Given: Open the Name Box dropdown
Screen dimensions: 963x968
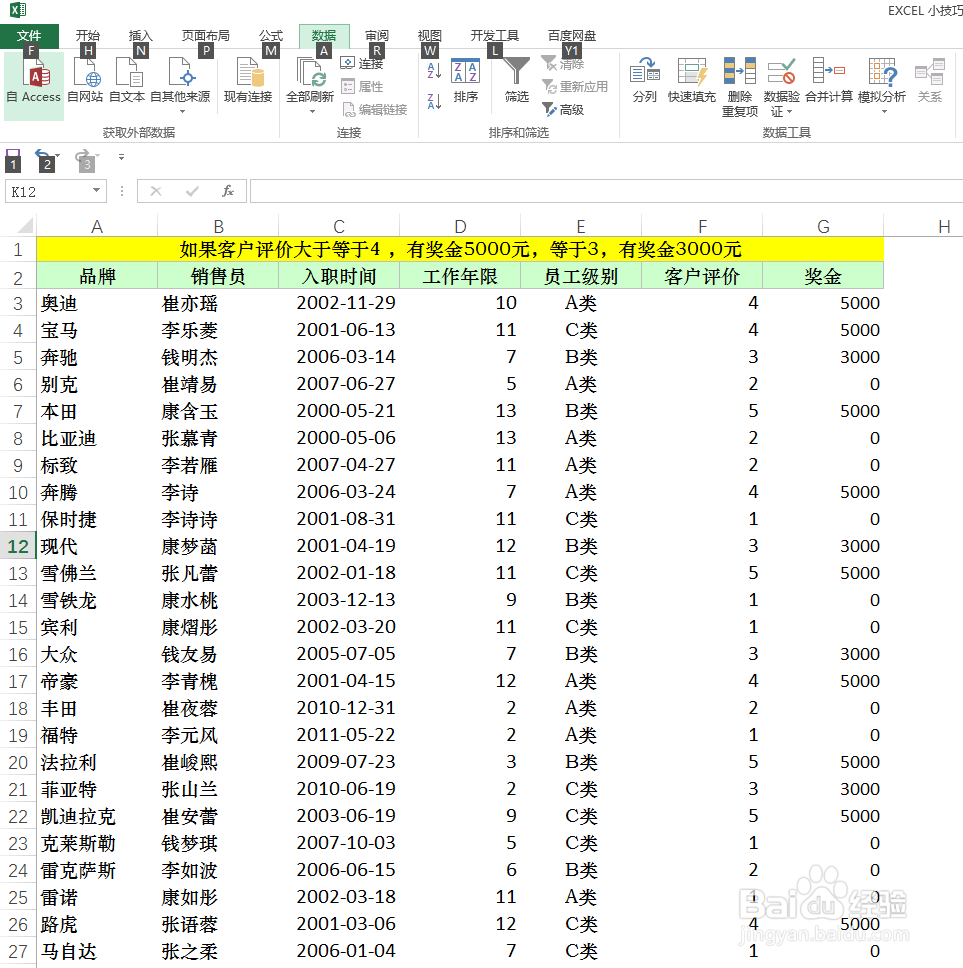Looking at the screenshot, I should coord(96,191).
